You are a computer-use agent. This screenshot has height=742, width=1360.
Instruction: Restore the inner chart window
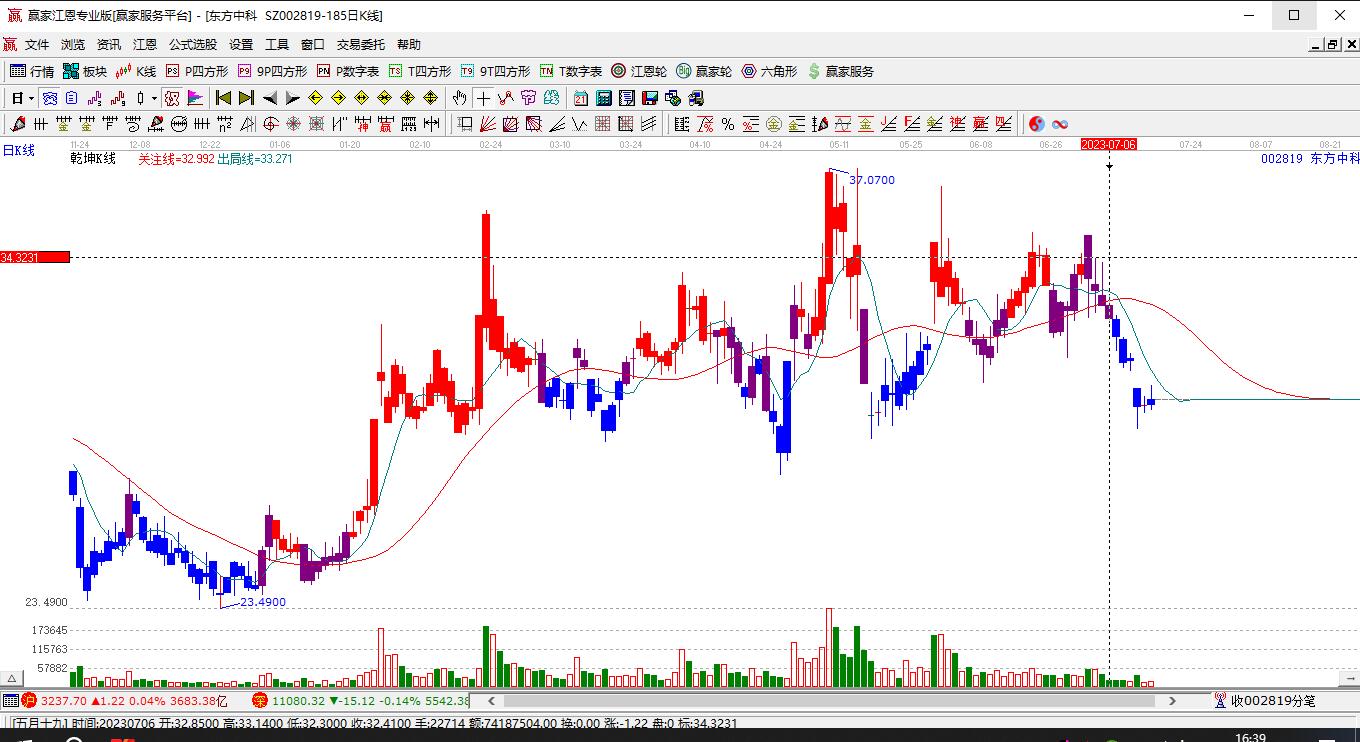pos(1332,44)
